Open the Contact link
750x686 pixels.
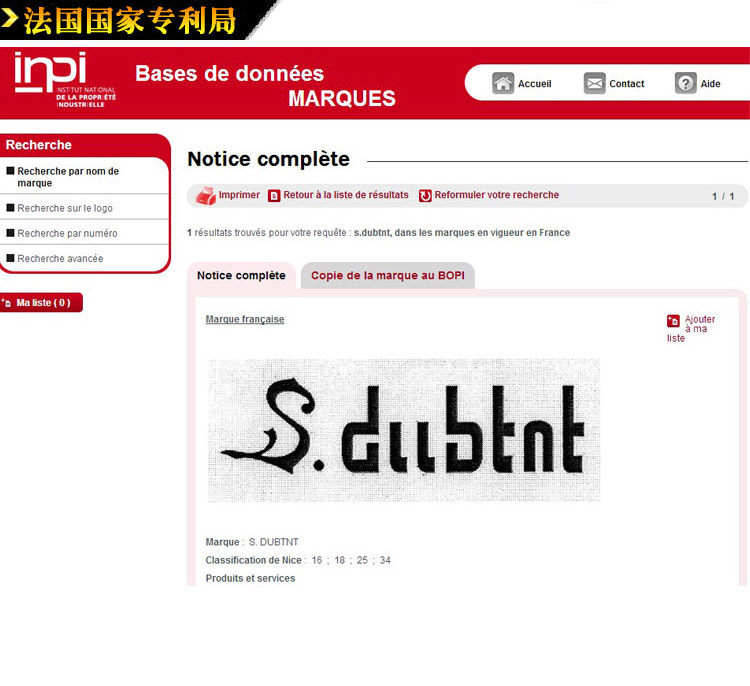[x=627, y=84]
